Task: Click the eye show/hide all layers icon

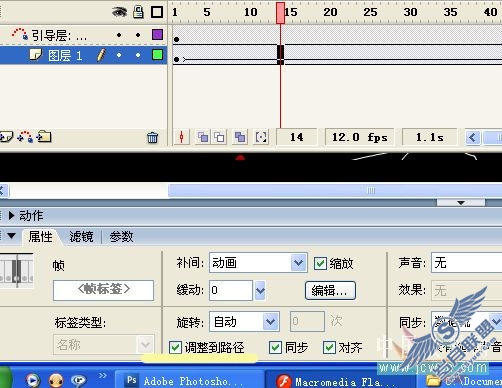Action: pyautogui.click(x=119, y=12)
